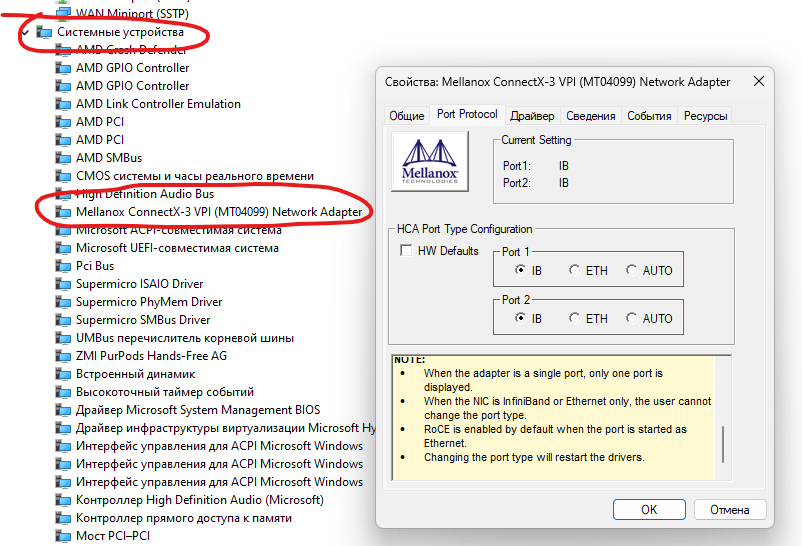This screenshot has height=546, width=802.
Task: Click the 'RoCE is enabled by default' note
Action: pyautogui.click(x=555, y=436)
